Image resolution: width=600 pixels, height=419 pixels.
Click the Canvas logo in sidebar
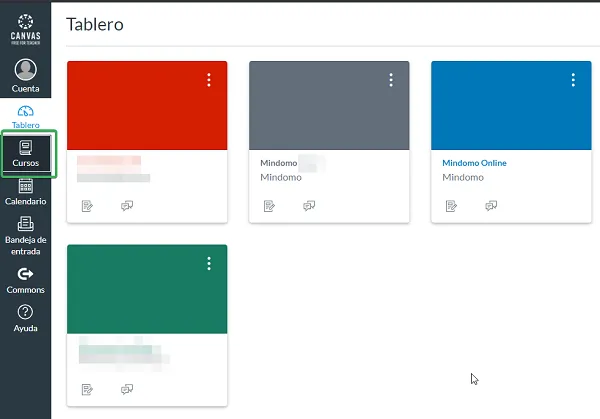click(25, 29)
